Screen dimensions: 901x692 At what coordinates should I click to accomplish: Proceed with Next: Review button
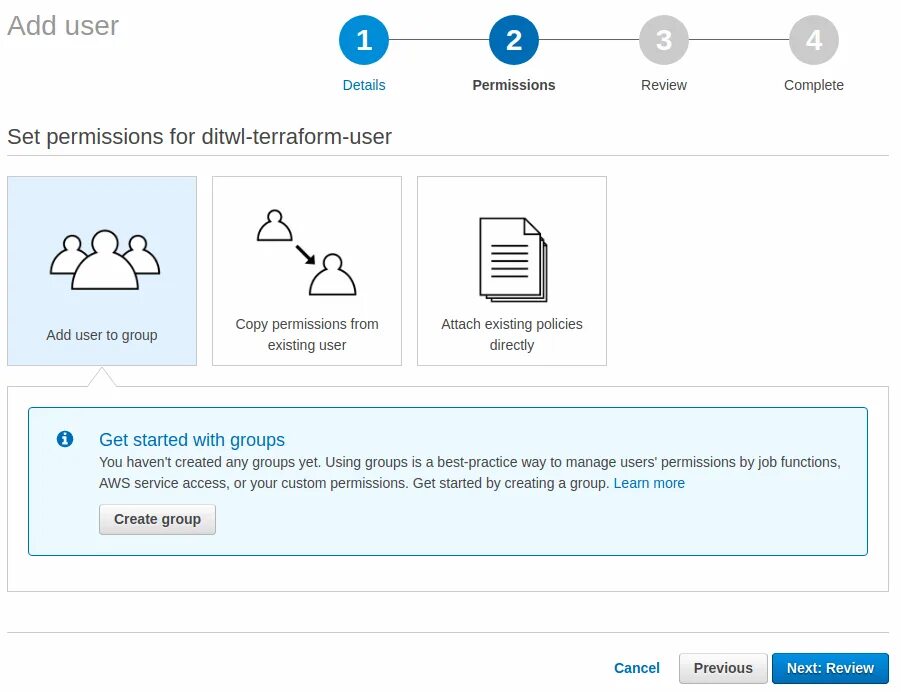point(830,668)
